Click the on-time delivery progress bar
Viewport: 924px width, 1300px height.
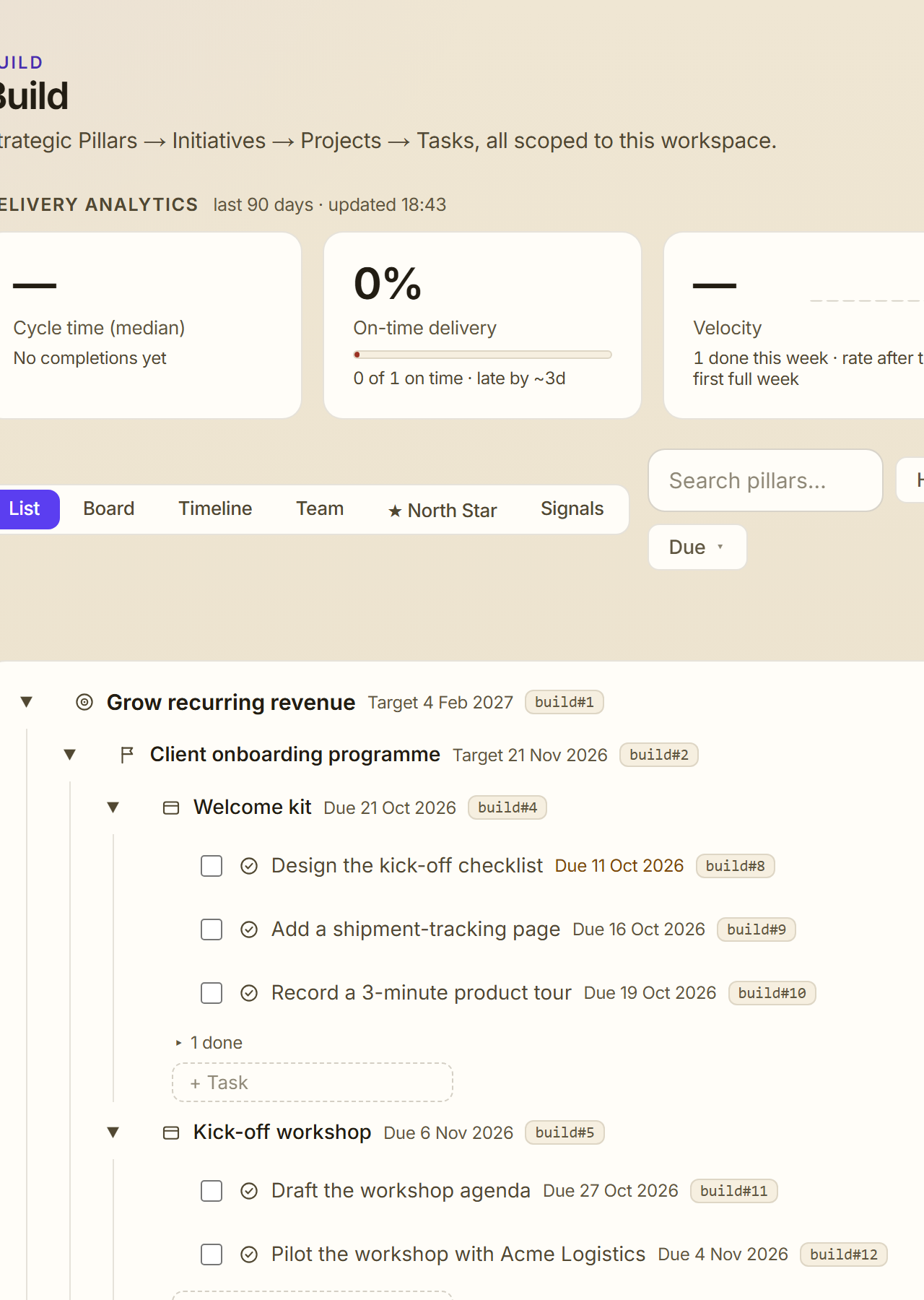coord(483,355)
